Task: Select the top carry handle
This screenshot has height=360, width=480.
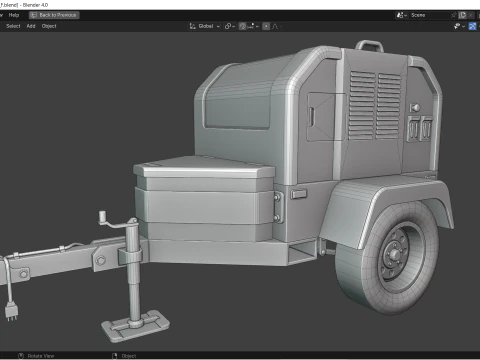Action: coord(369,45)
